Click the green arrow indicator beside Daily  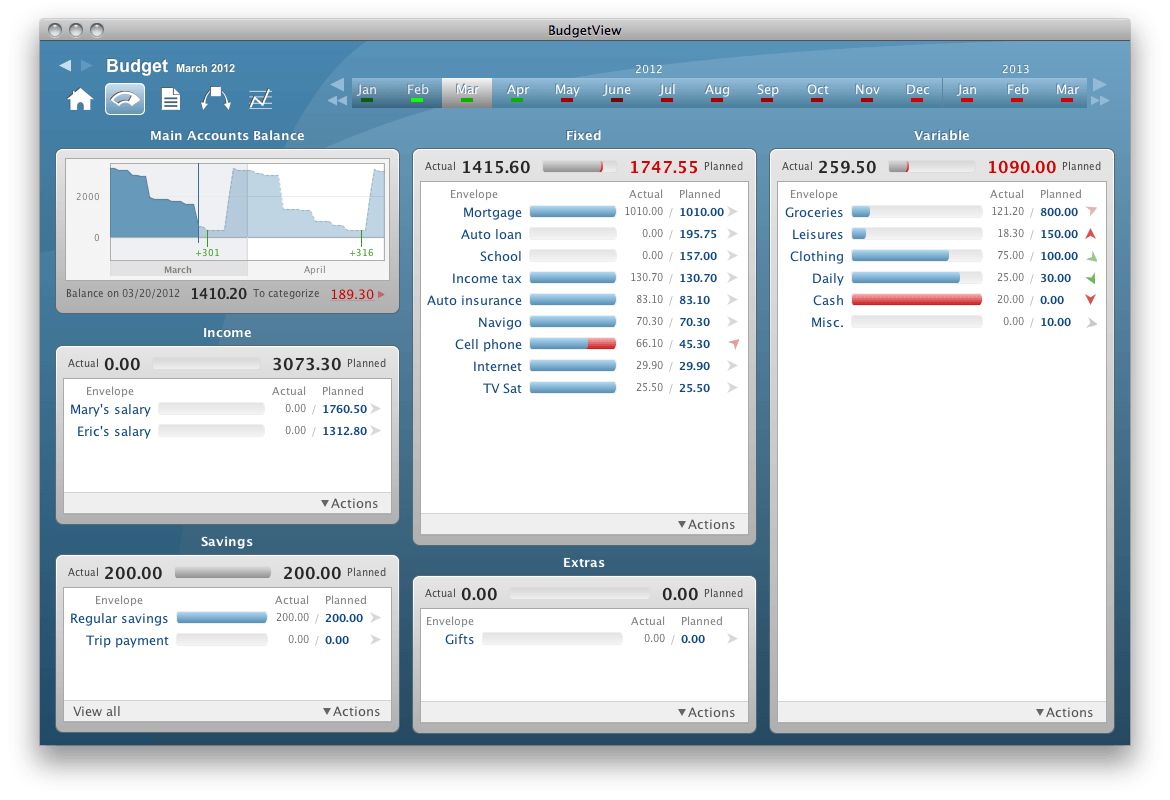tap(1092, 278)
